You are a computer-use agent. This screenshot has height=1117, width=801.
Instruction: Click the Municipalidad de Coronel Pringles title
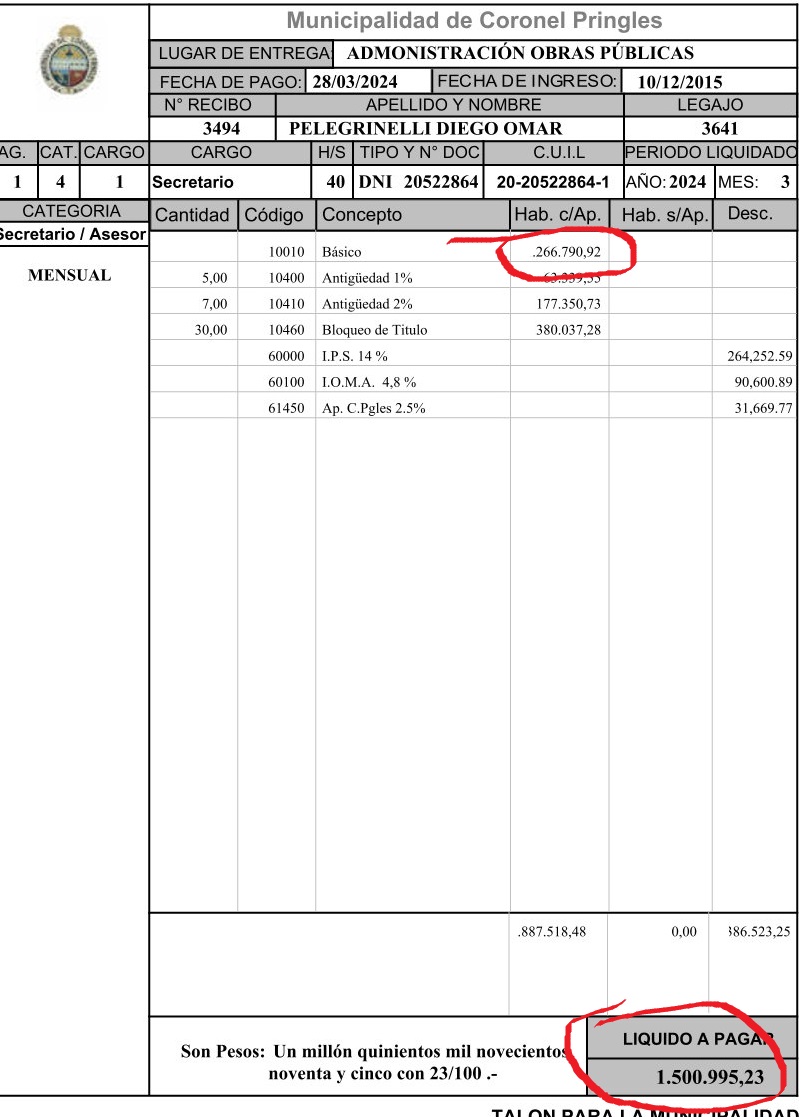point(474,20)
